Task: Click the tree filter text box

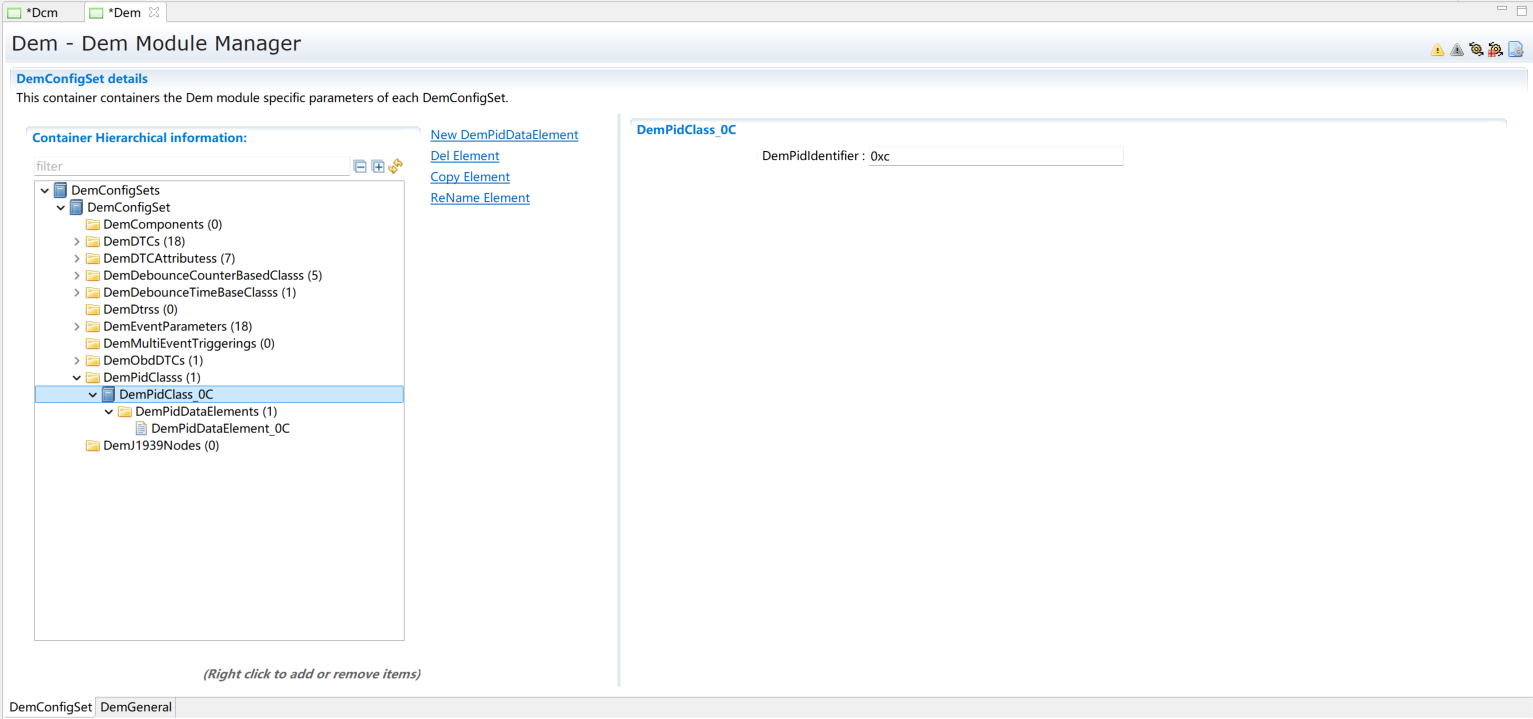Action: (x=190, y=166)
